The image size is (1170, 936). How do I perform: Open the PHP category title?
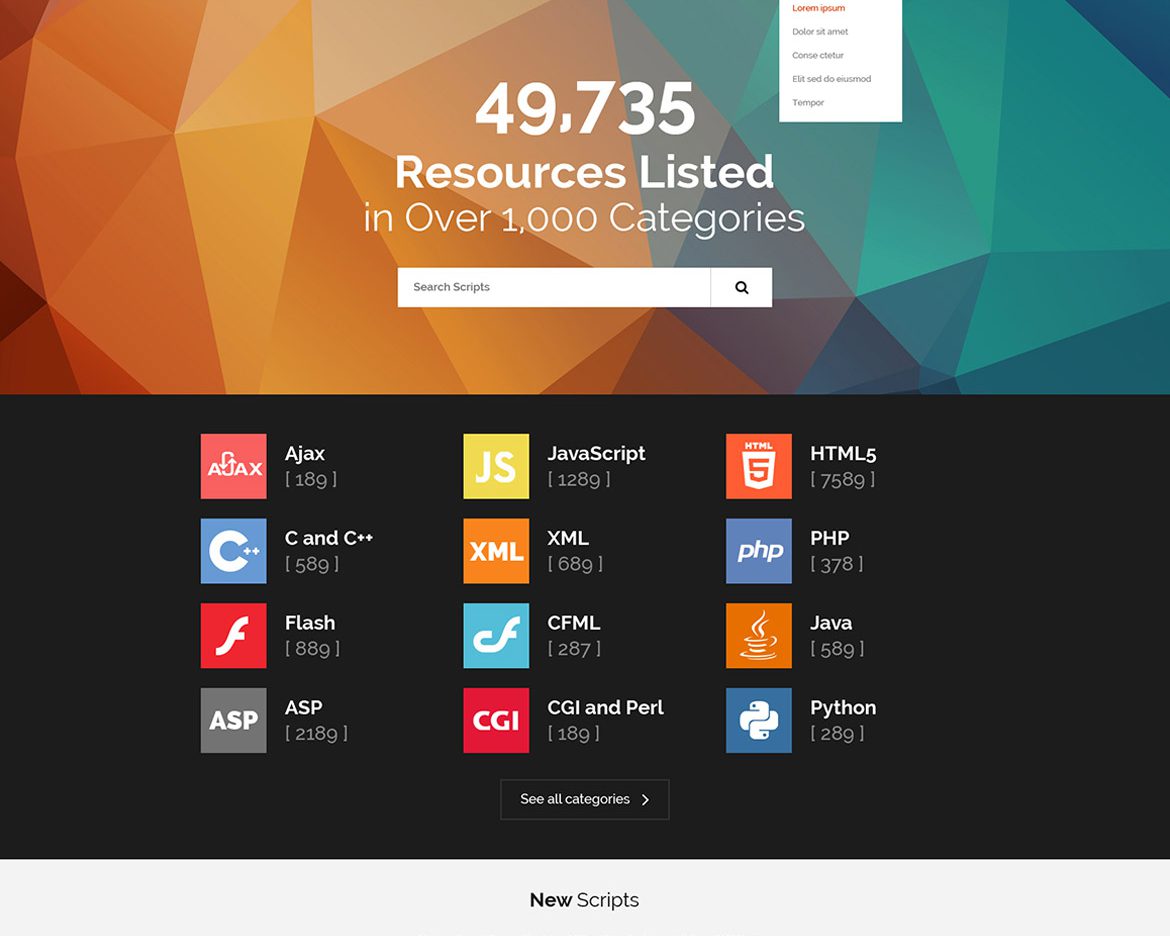830,538
